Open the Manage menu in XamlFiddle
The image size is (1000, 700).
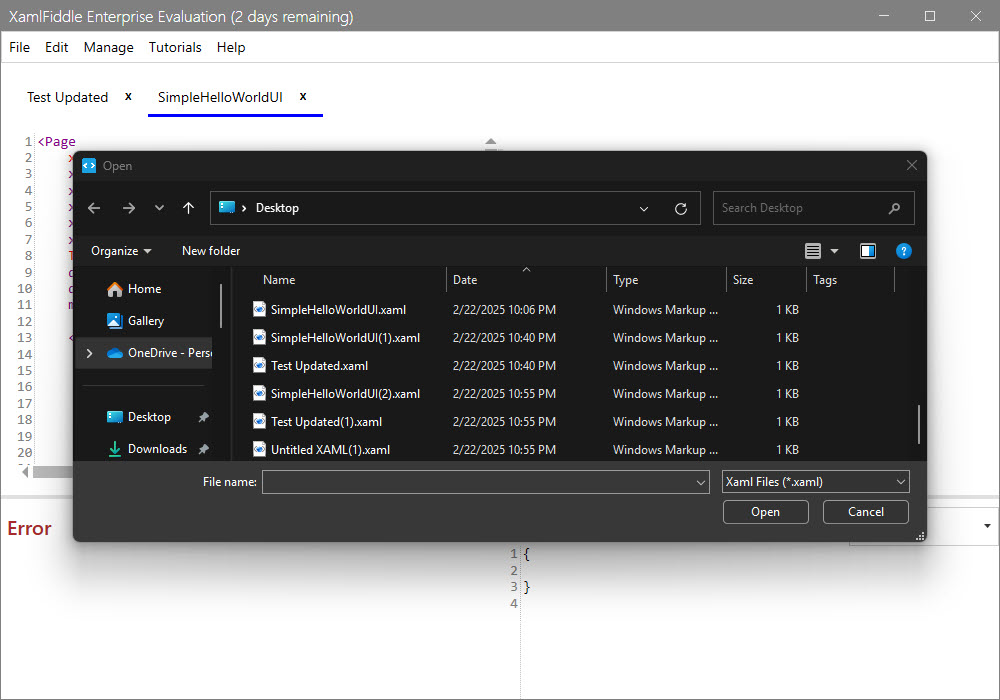click(108, 47)
